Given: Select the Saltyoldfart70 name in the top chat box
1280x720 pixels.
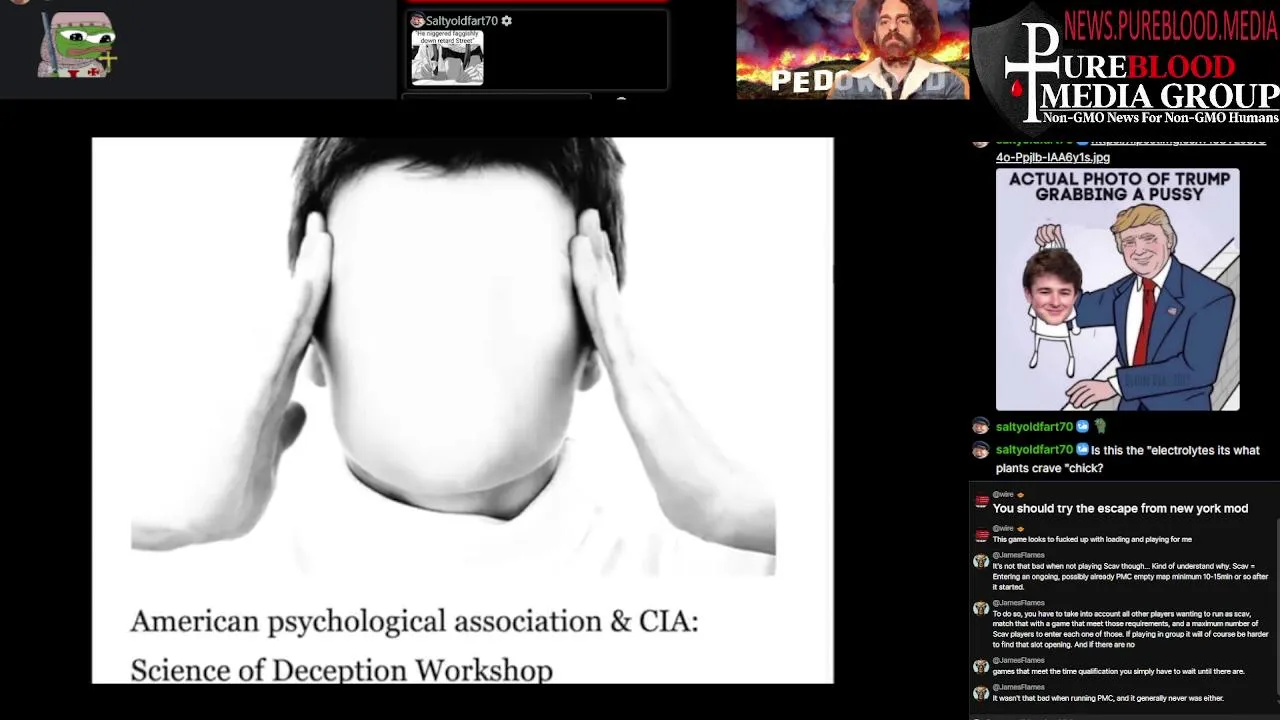Looking at the screenshot, I should click(x=461, y=21).
